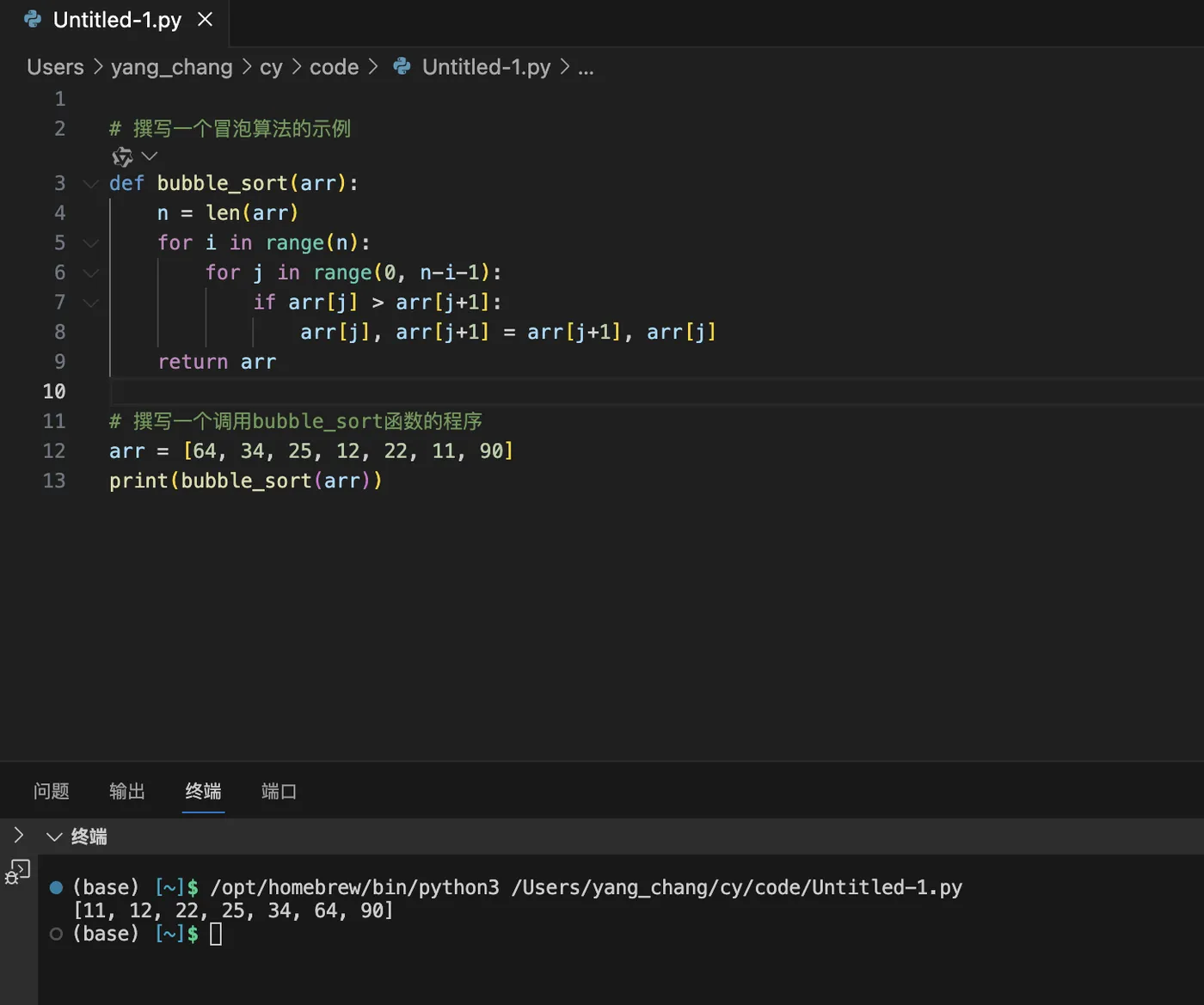Collapse the 终端 section chevron

coord(54,836)
